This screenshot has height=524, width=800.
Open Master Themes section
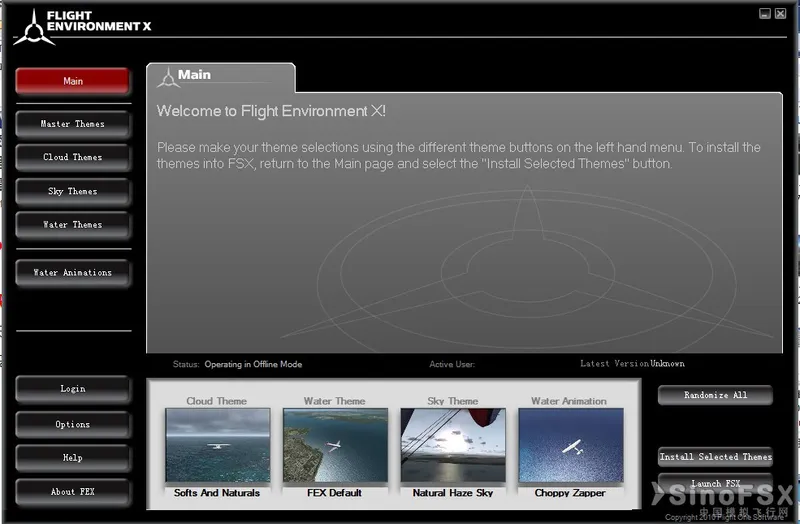(x=73, y=124)
